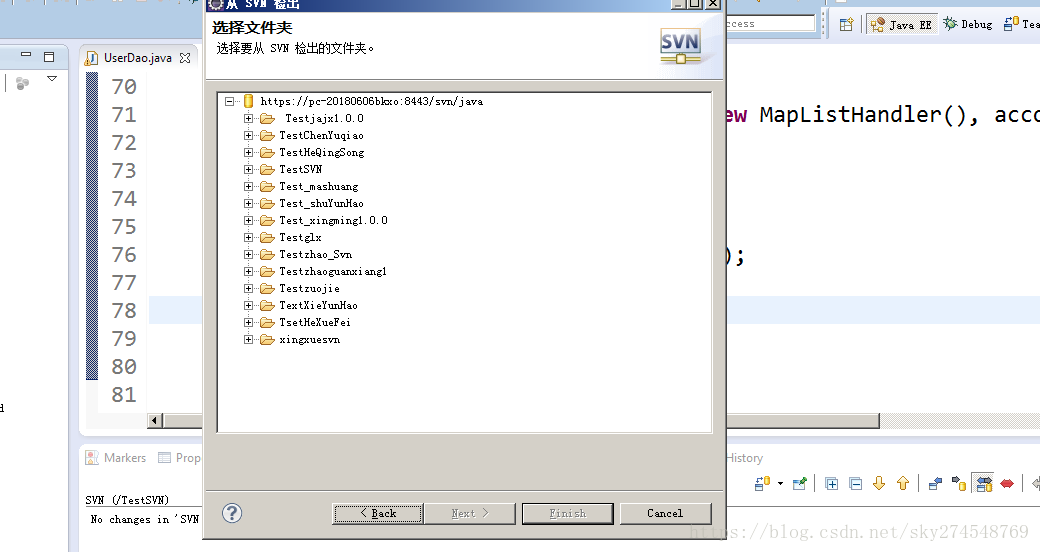Toggle Incoming/Outgoing mode icon

[x=984, y=484]
